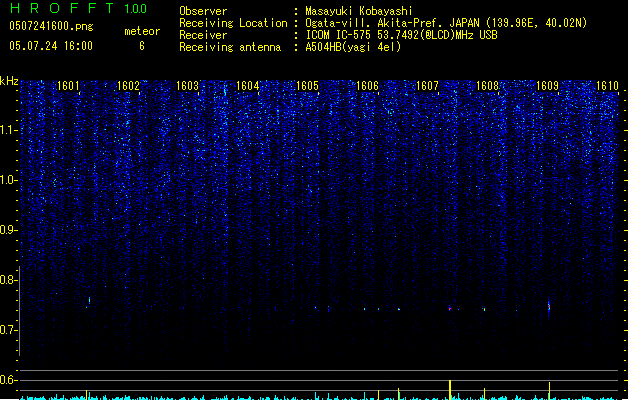
Task: Click the 1.0 kHz axis label
Action: click(8, 180)
